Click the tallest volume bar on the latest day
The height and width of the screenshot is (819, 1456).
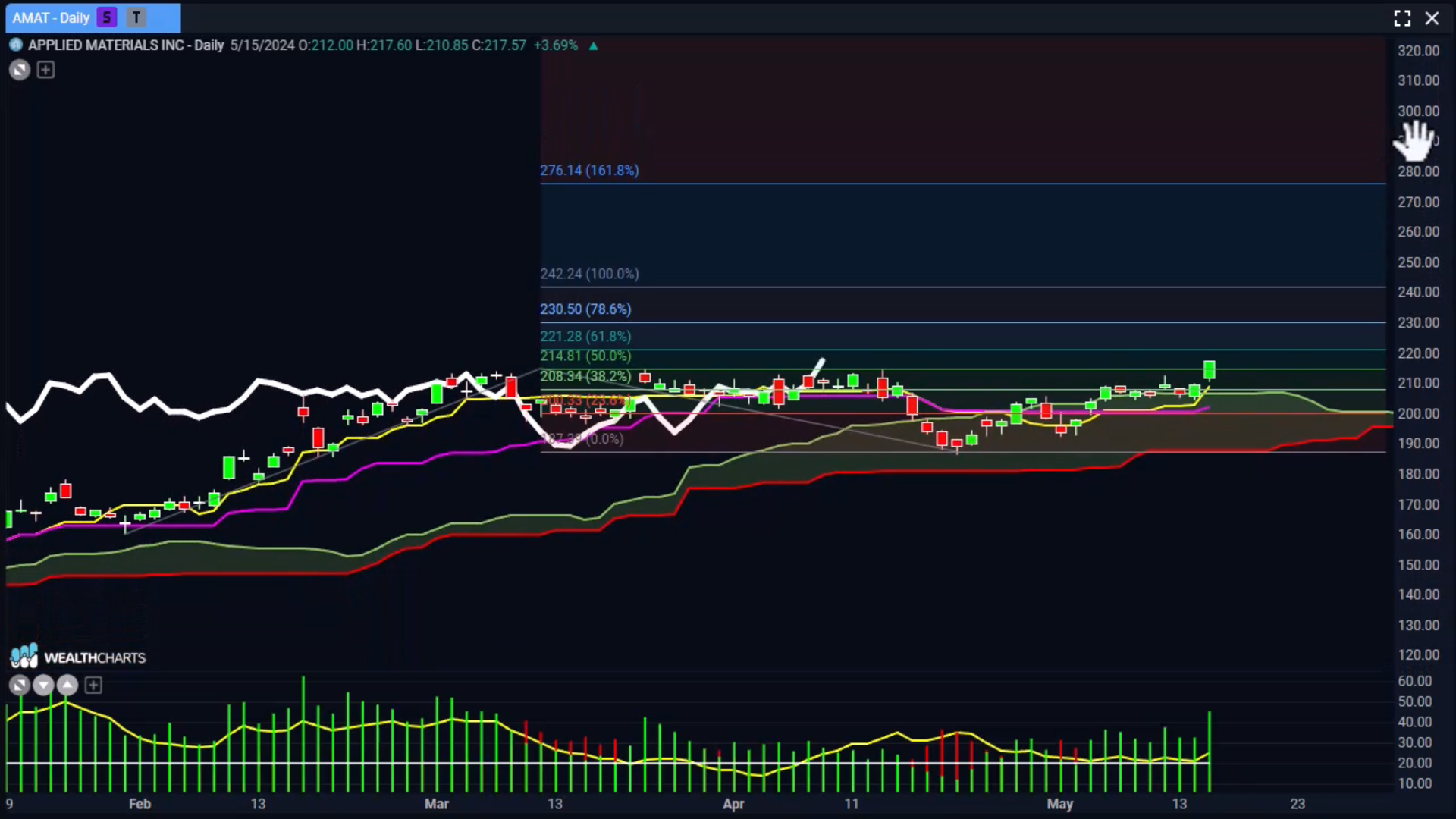[x=1210, y=751]
